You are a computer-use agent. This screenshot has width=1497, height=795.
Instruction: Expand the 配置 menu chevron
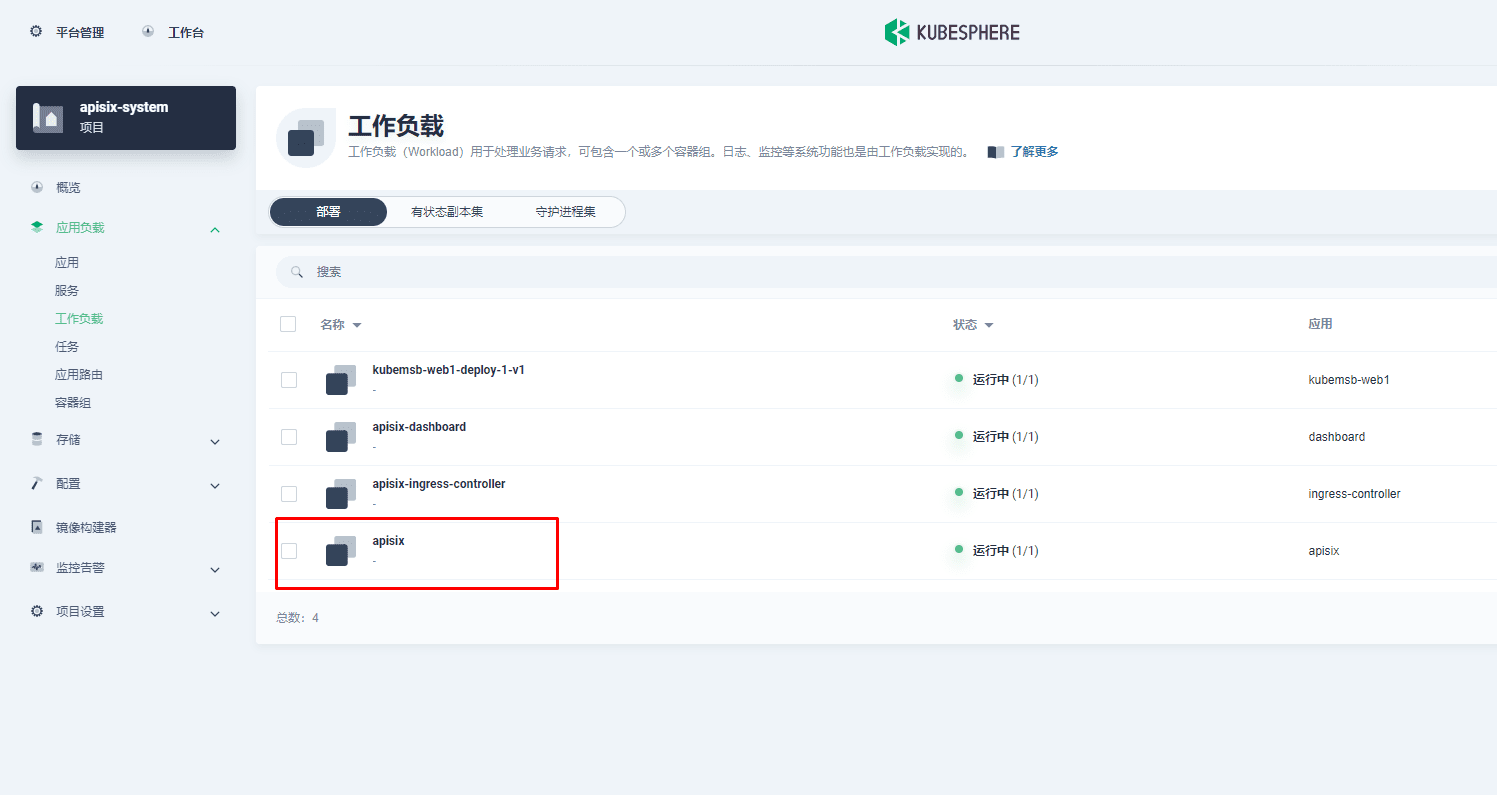coord(215,486)
